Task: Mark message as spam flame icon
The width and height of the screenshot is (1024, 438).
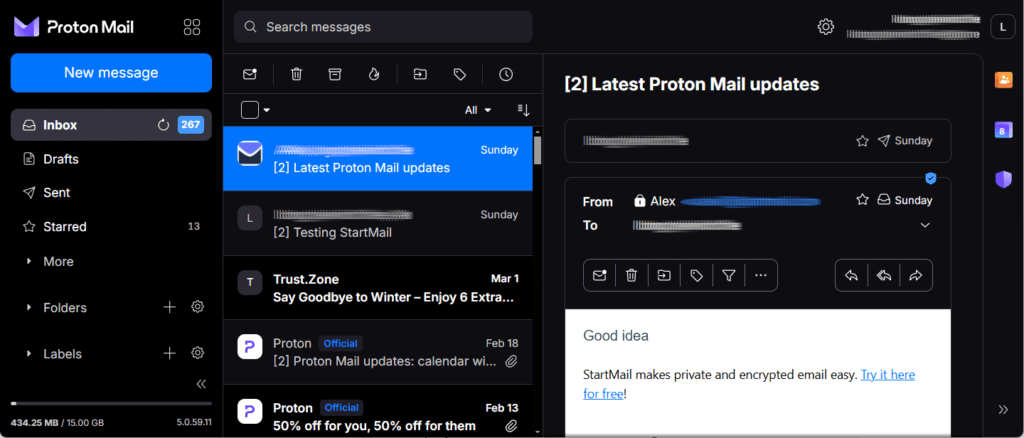Action: pos(374,74)
